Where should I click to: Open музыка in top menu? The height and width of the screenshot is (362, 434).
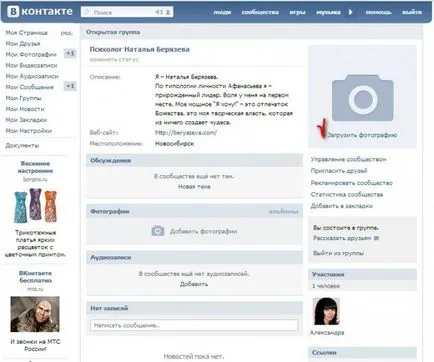[x=328, y=12]
